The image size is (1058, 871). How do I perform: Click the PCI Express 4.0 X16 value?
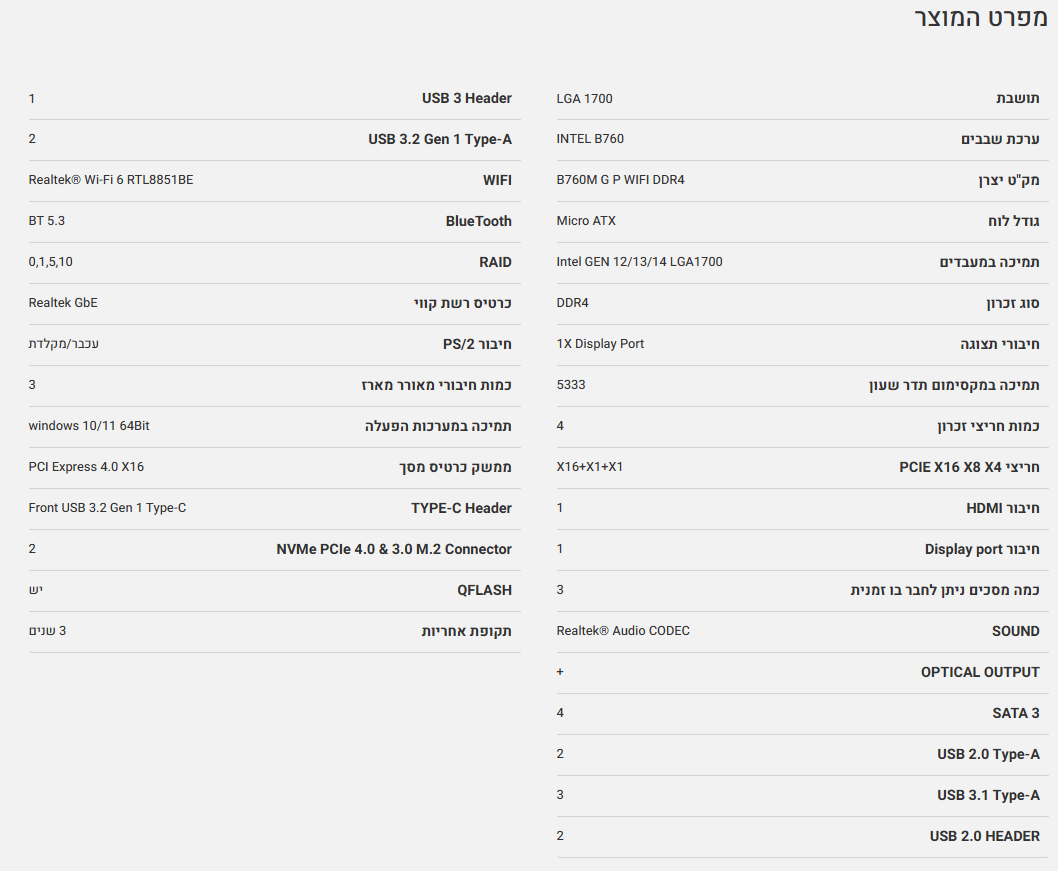(x=86, y=467)
